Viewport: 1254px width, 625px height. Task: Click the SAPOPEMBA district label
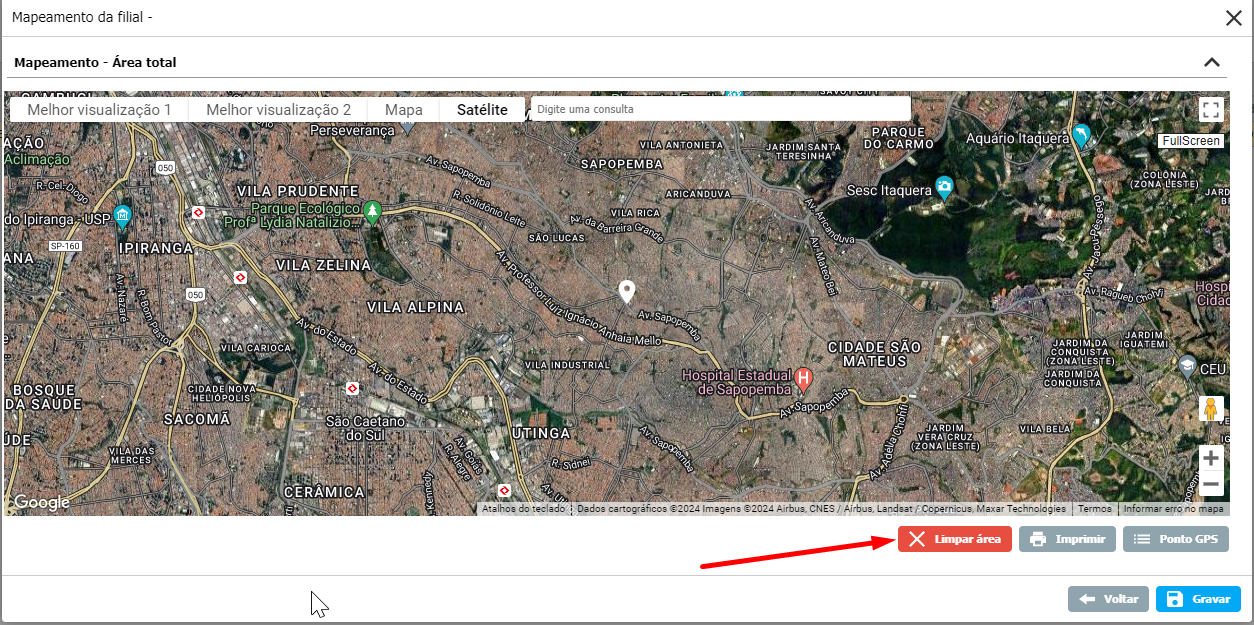(x=623, y=162)
